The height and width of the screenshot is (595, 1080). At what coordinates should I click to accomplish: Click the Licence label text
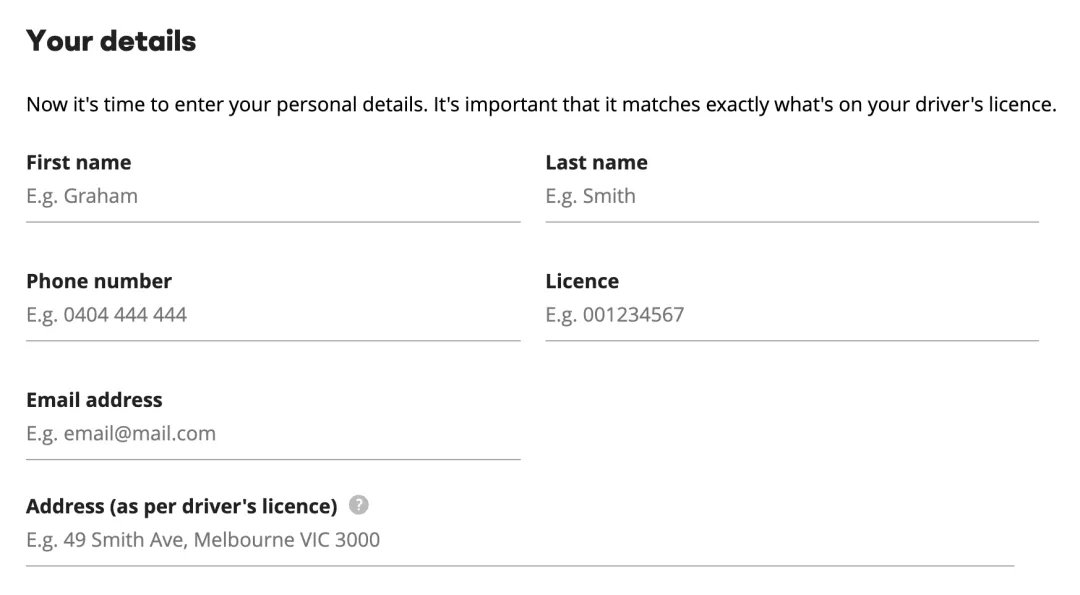[582, 281]
